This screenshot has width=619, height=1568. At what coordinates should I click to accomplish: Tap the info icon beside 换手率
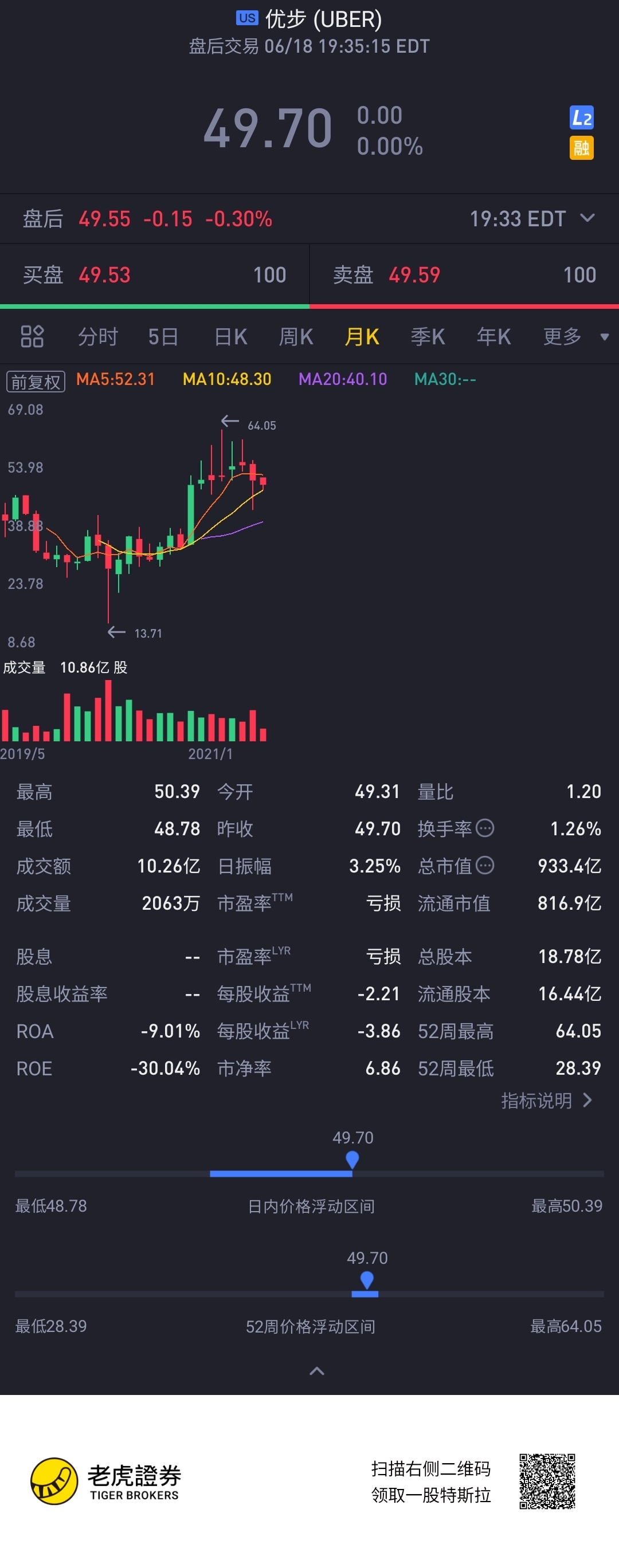pyautogui.click(x=484, y=828)
